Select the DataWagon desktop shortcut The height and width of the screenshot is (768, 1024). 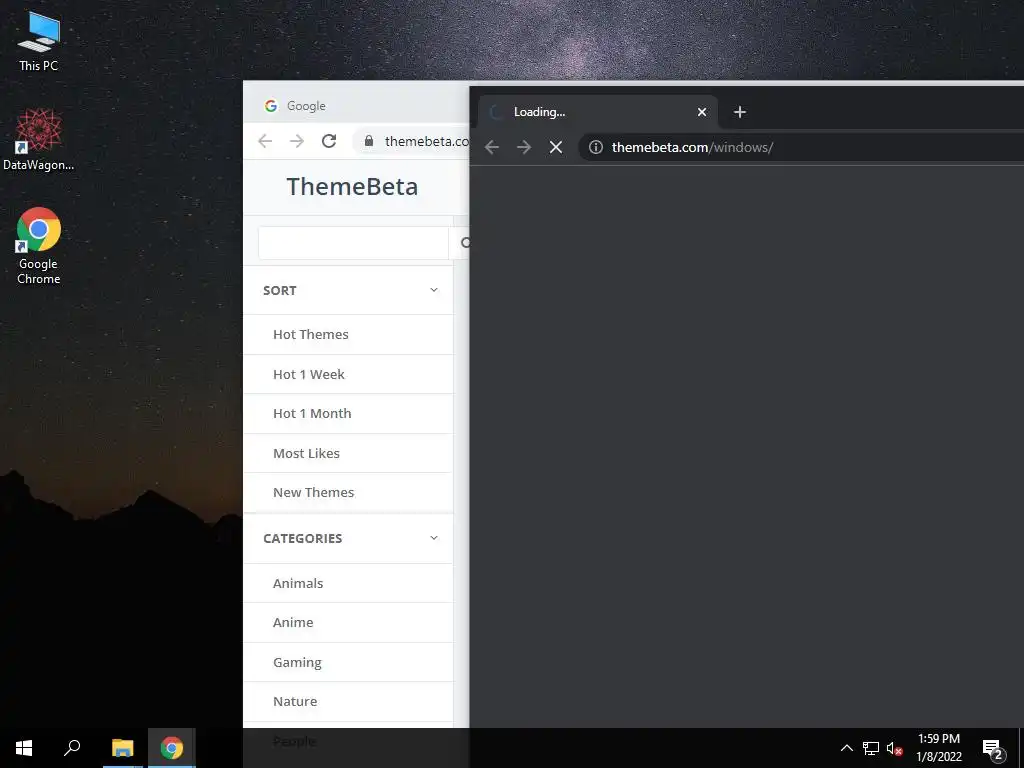tap(39, 139)
